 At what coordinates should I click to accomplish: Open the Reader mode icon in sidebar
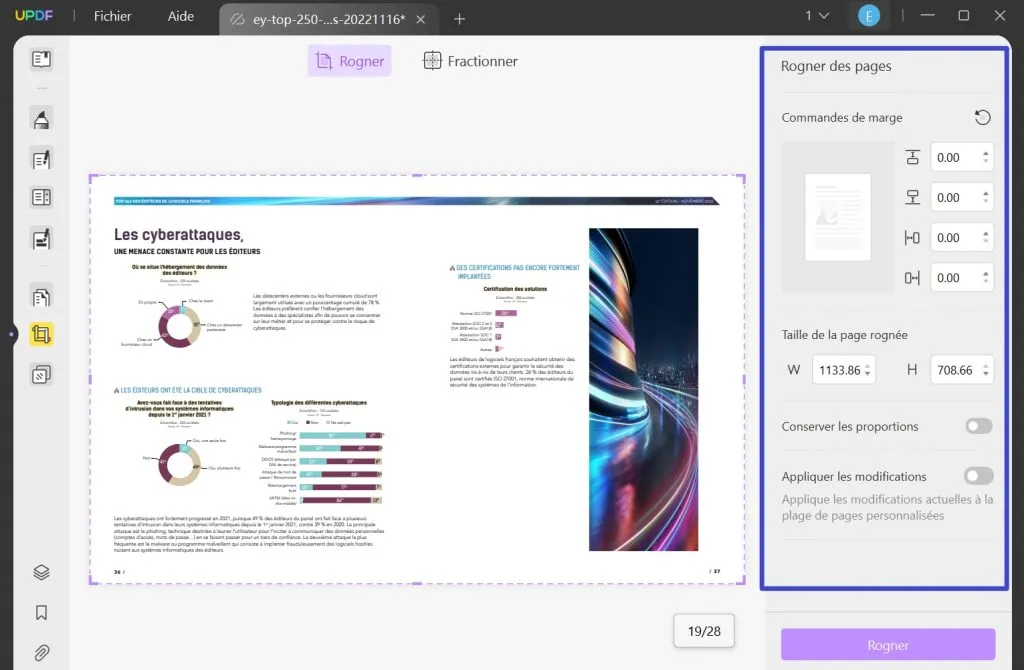click(41, 59)
